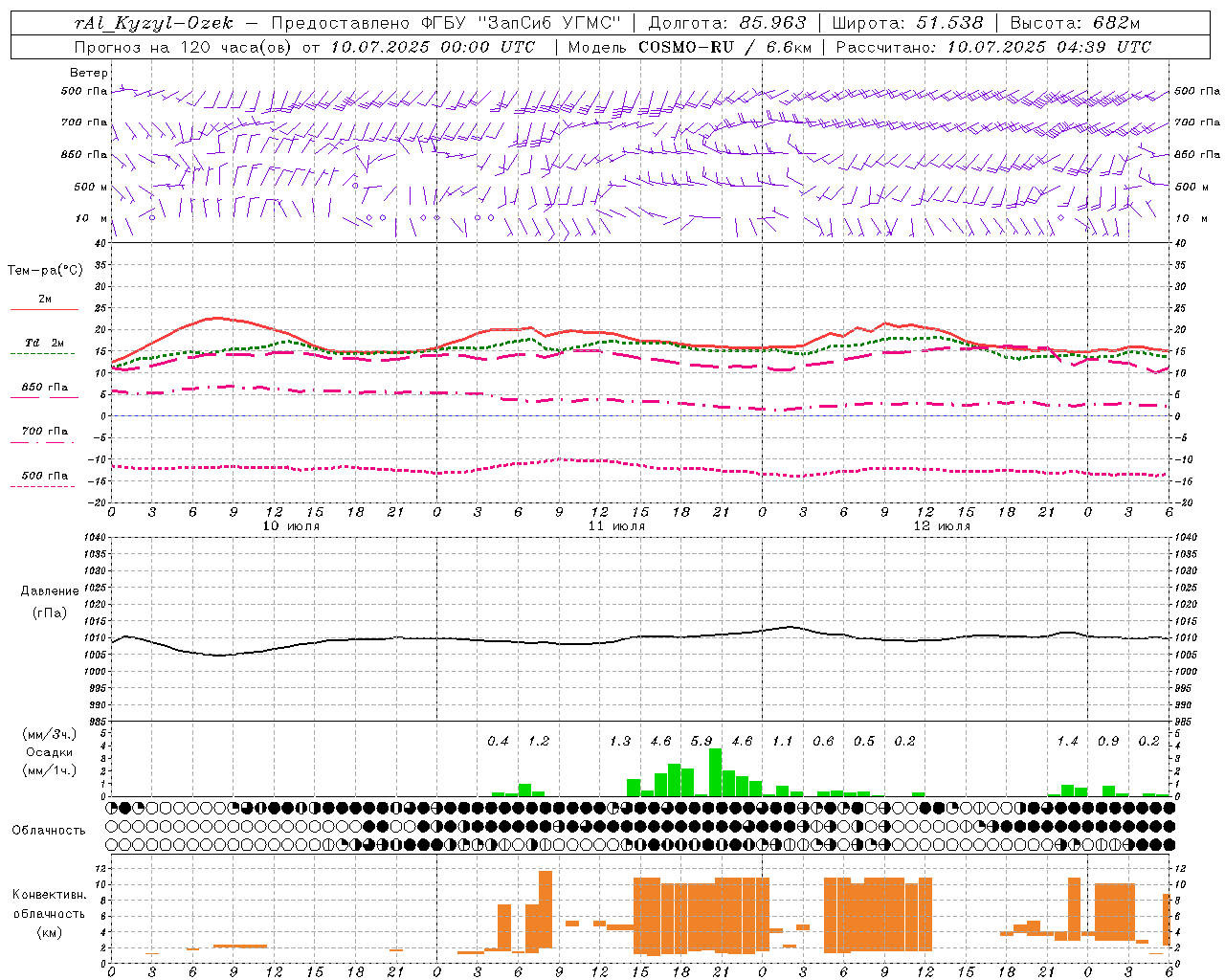Image resolution: width=1225 pixels, height=980 pixels.
Task: Click the (мм/3ч.) precipitation unit label
Action: (x=50, y=735)
